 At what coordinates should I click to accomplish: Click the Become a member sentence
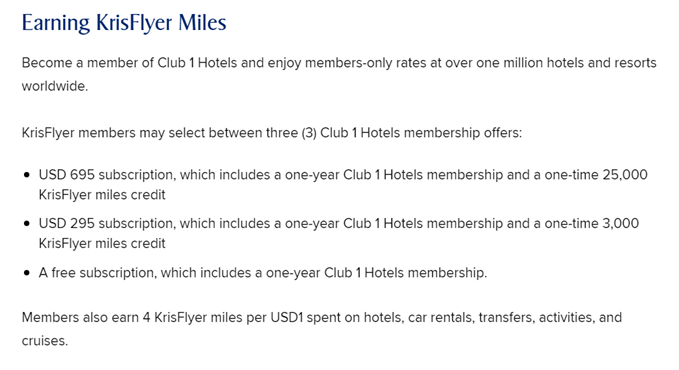pos(339,74)
